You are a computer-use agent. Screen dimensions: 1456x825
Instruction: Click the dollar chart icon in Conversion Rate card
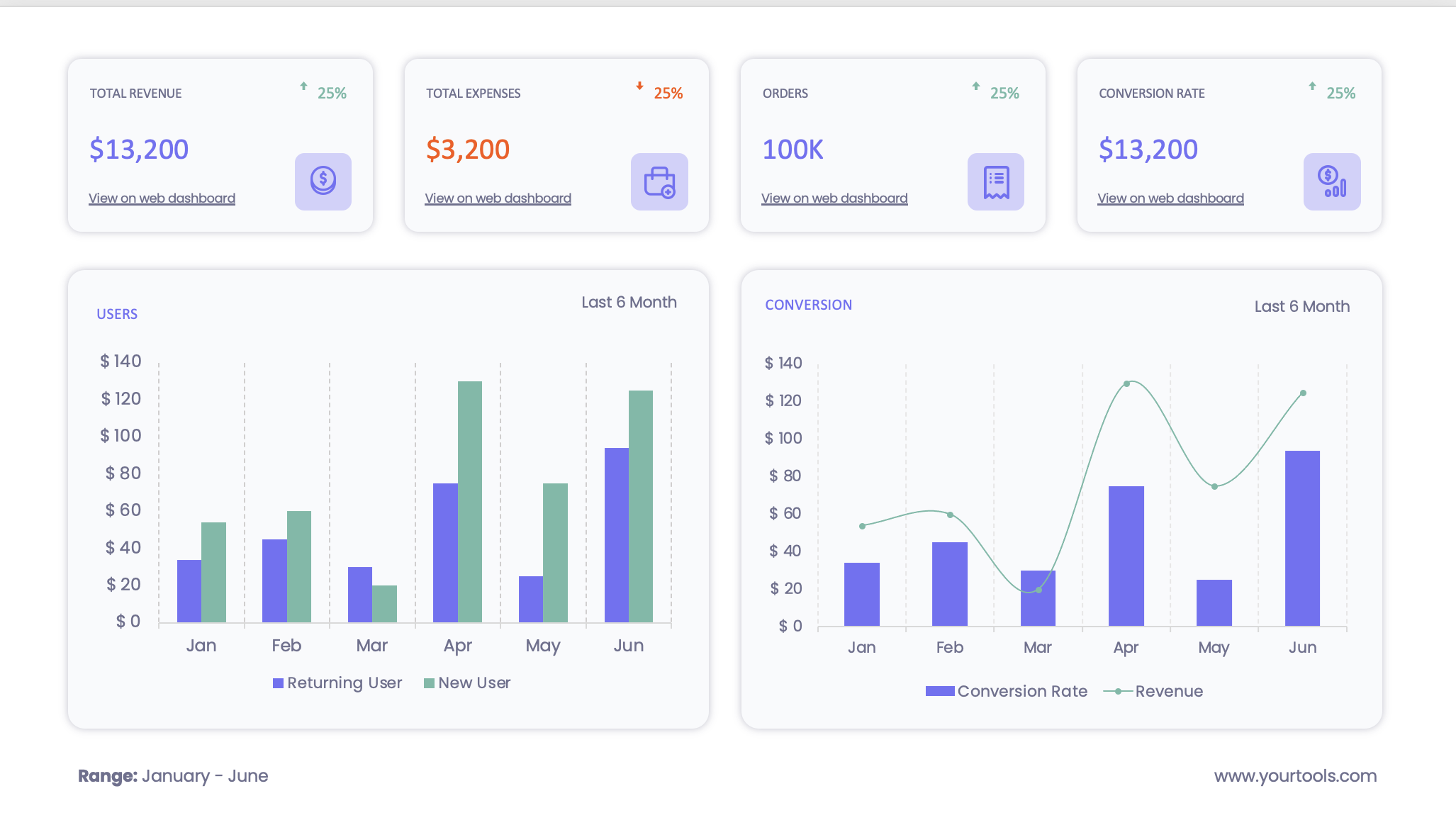coord(1332,181)
